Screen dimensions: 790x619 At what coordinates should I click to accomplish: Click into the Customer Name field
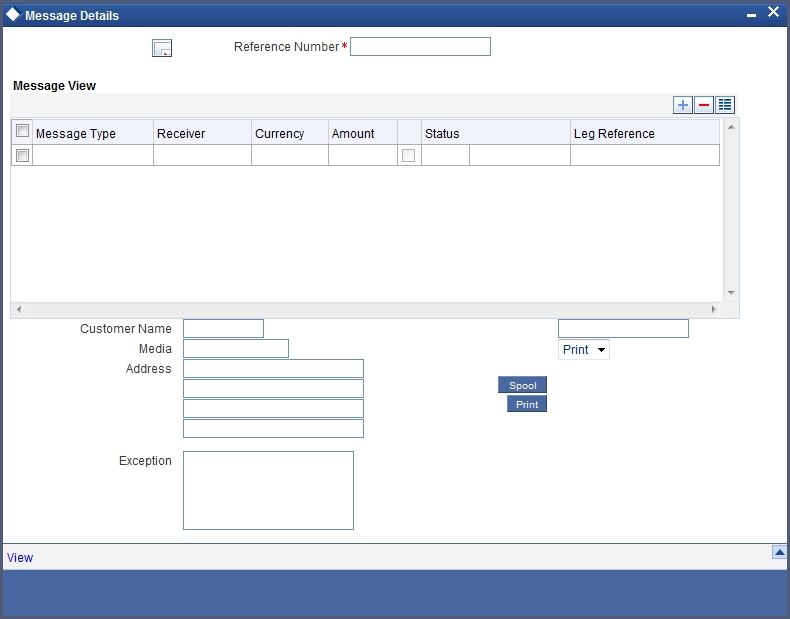point(223,328)
